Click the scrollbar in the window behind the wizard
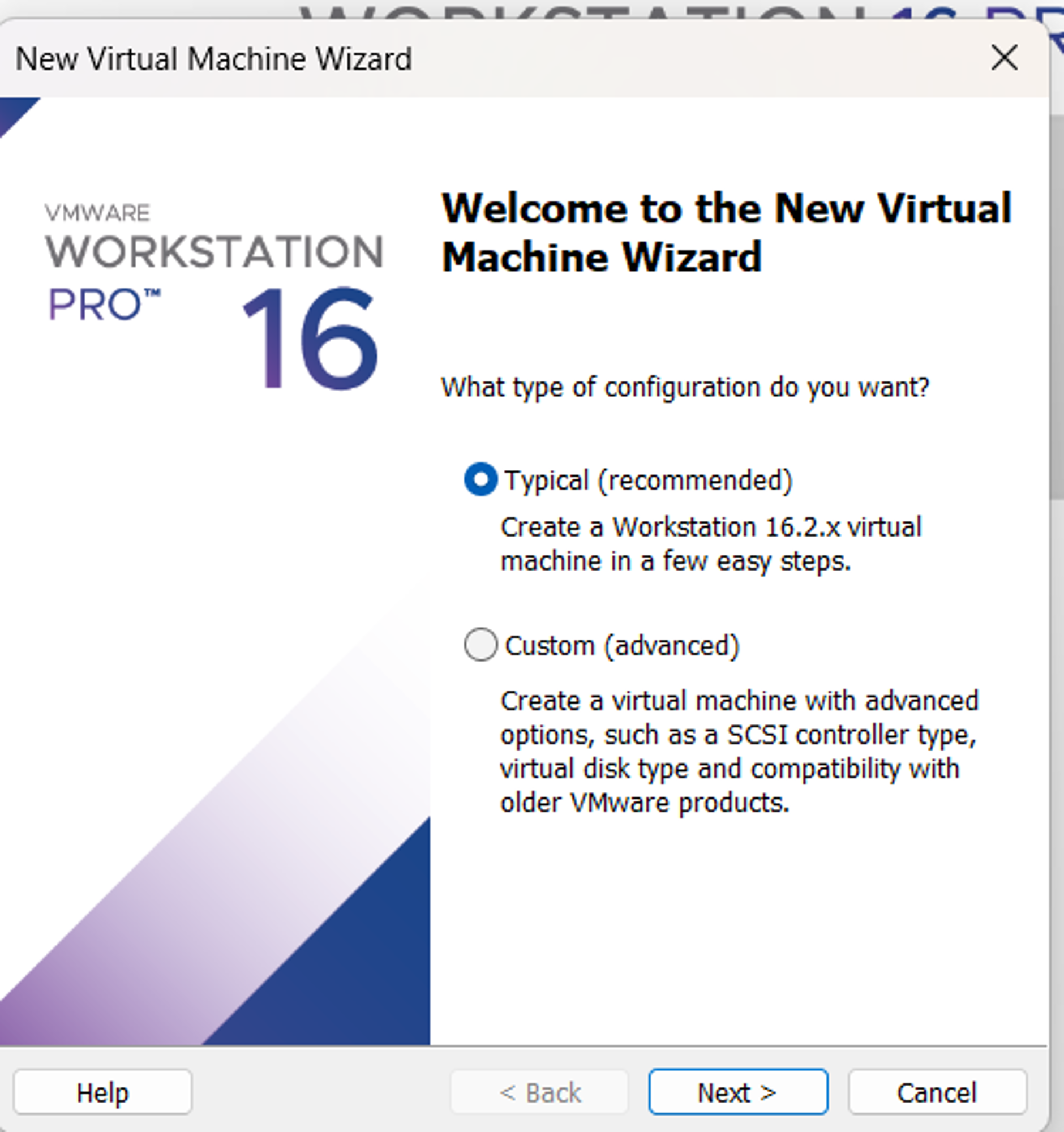1064x1132 pixels. tap(1057, 307)
